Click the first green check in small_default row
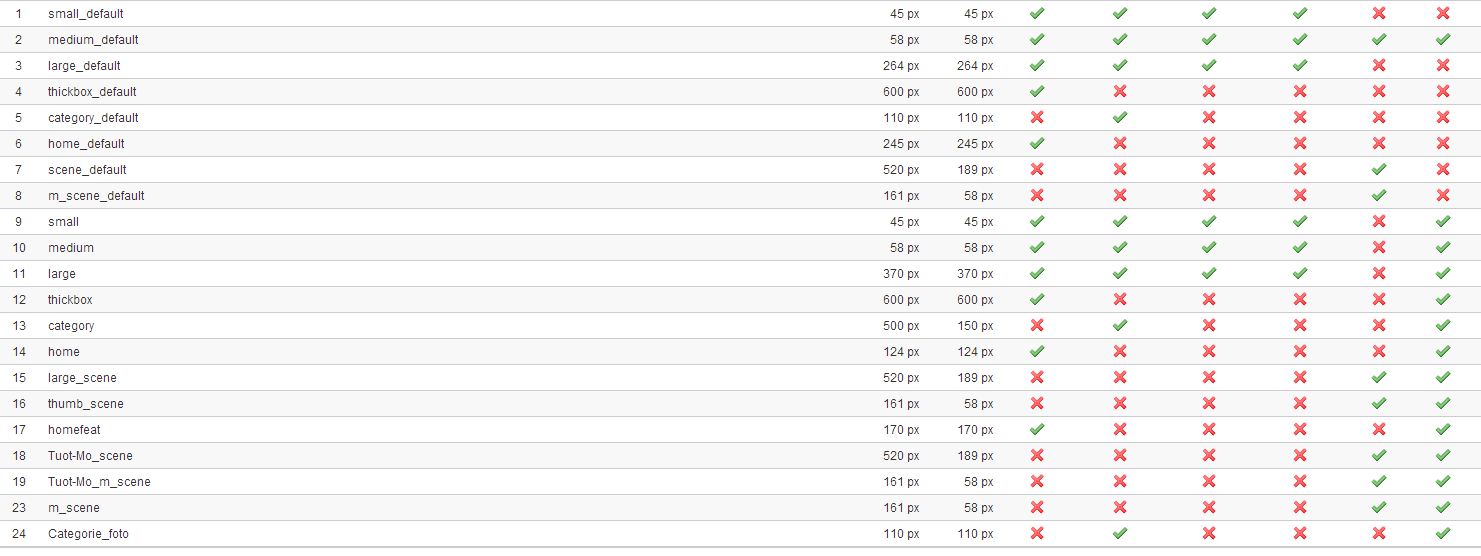Viewport: 1481px width, 556px height. (1037, 13)
